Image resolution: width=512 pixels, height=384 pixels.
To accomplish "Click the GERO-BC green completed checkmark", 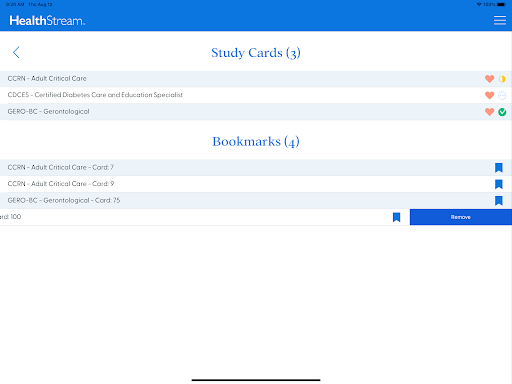I will pyautogui.click(x=502, y=112).
